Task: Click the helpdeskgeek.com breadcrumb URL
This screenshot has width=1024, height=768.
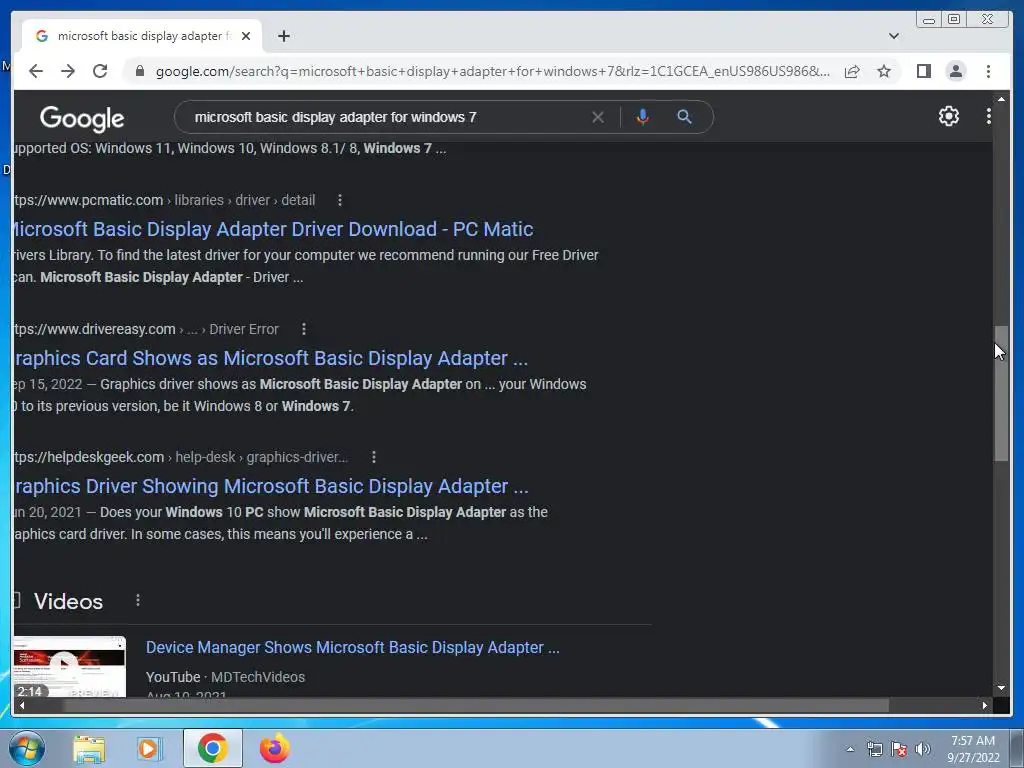Action: 180,457
